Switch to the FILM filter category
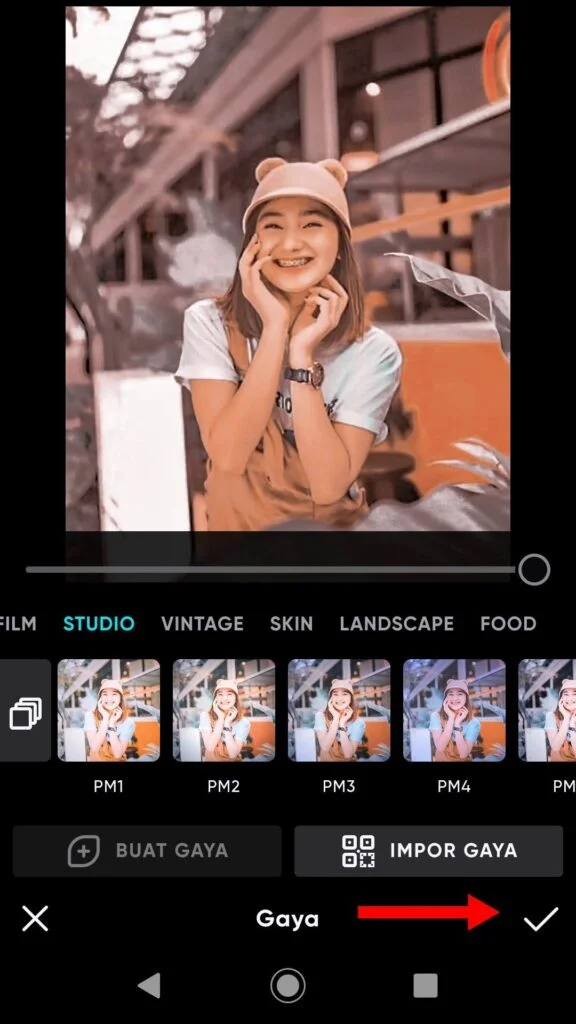 [x=18, y=624]
